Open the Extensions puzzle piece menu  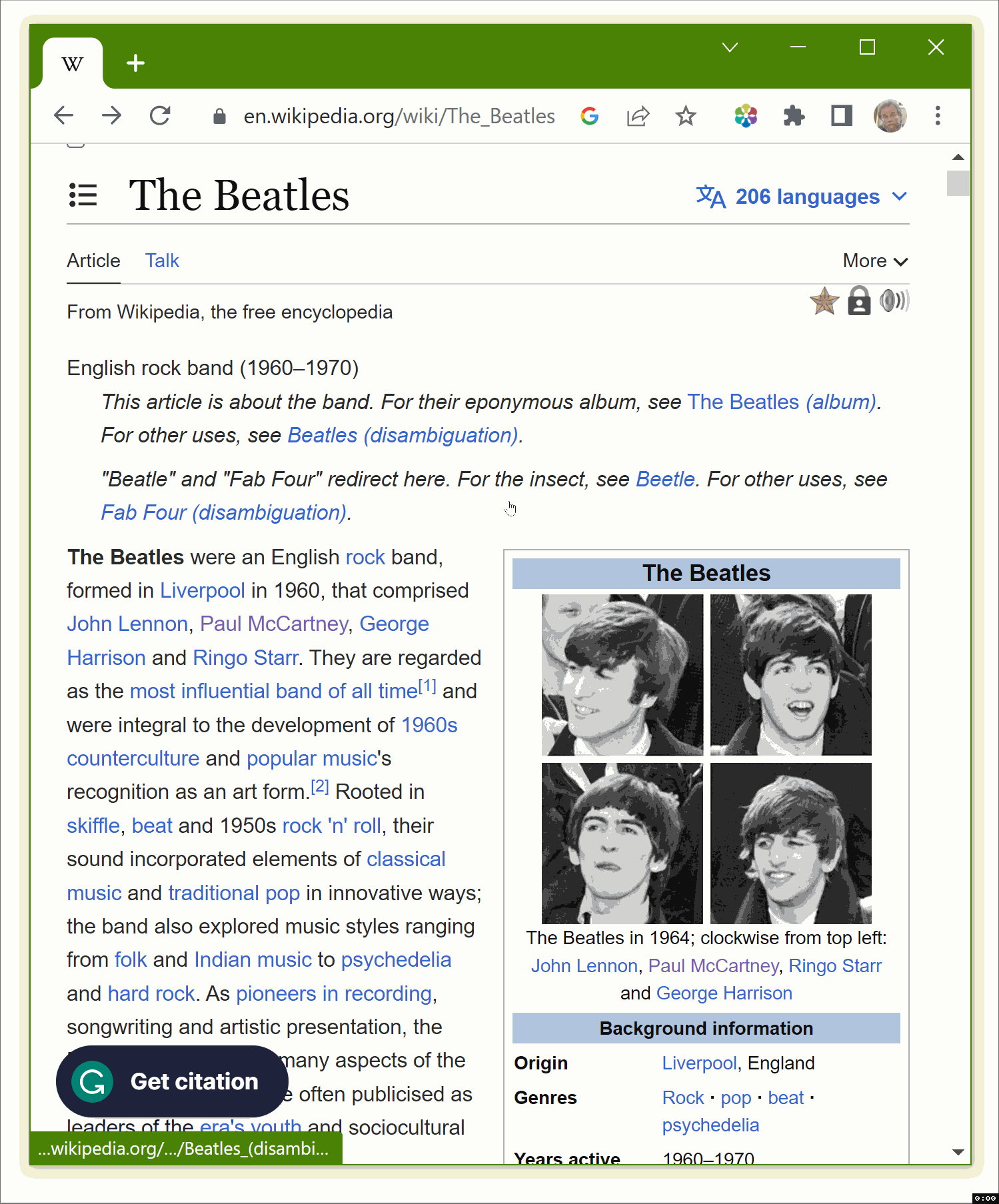pos(793,116)
